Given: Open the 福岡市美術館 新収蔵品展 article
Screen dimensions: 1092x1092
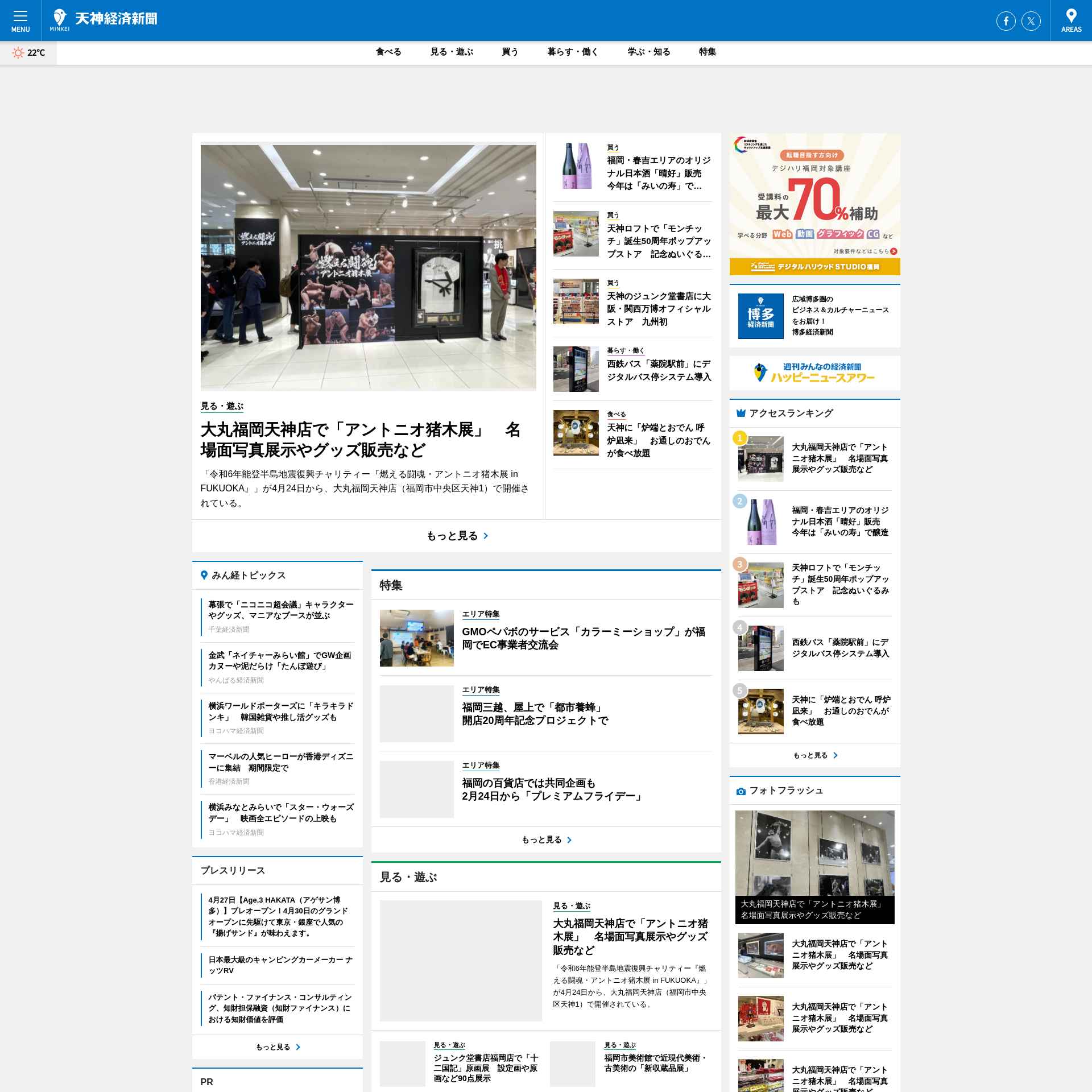Looking at the screenshot, I should point(655,1063).
